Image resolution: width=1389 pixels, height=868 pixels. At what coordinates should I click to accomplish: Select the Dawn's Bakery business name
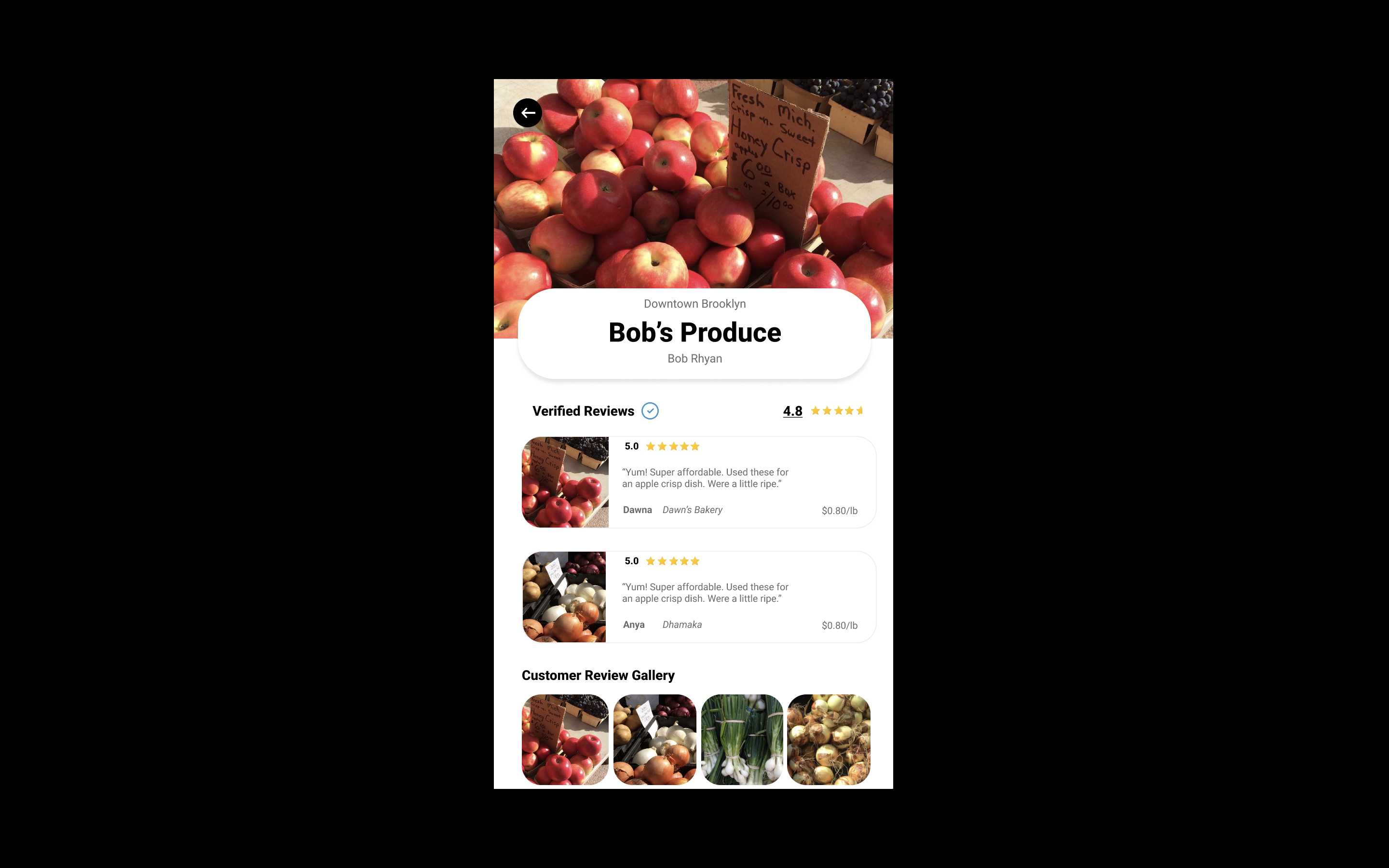click(x=692, y=510)
